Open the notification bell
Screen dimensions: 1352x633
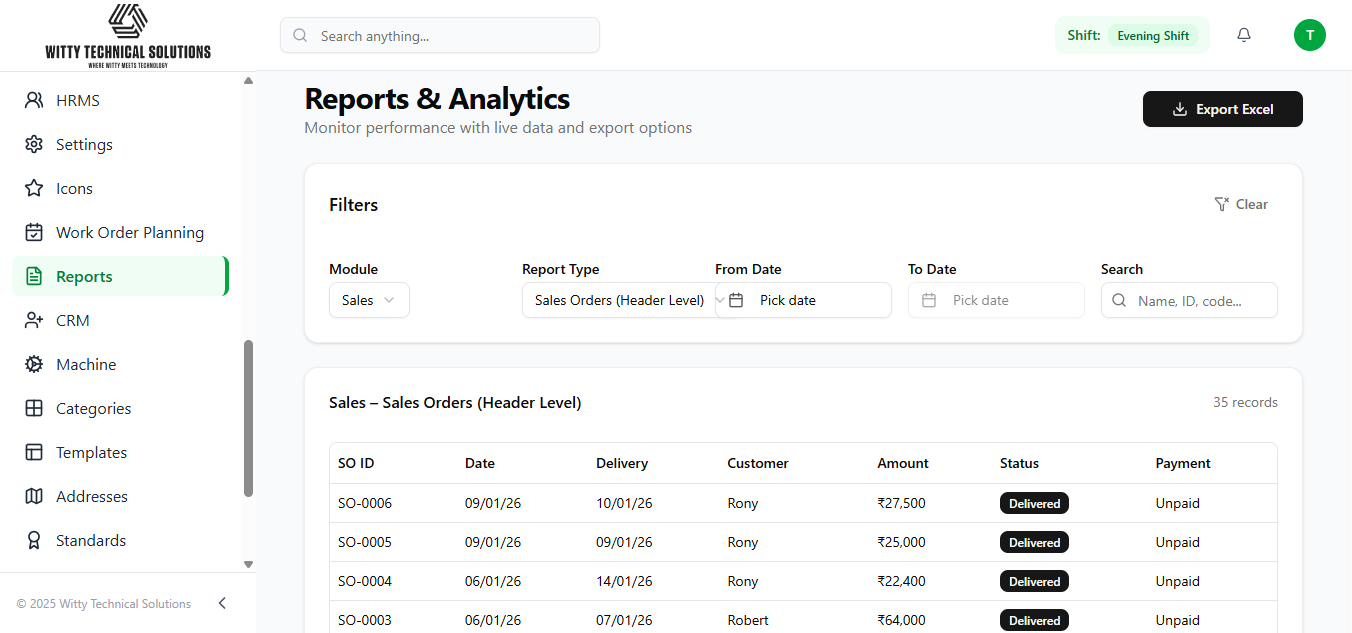pyautogui.click(x=1243, y=35)
